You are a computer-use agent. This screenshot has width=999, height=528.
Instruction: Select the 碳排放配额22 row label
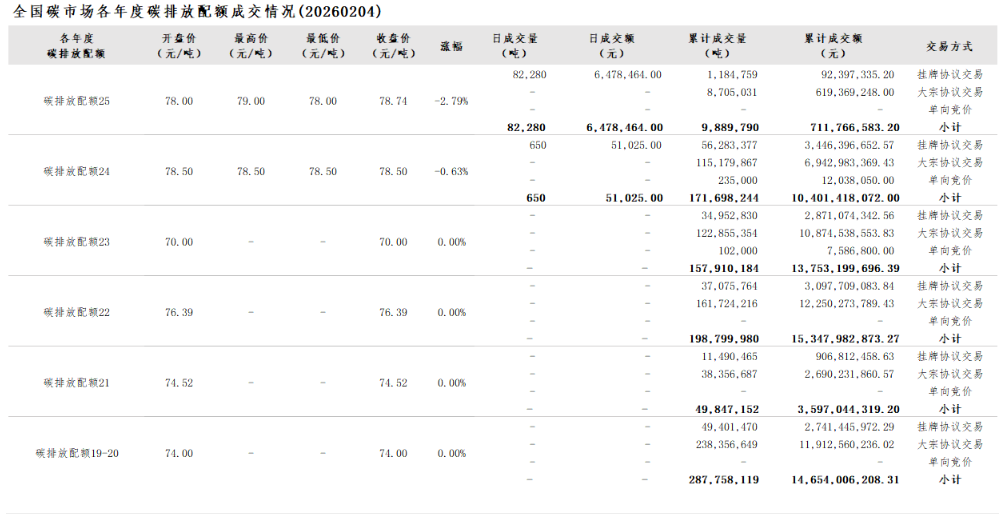click(77, 312)
